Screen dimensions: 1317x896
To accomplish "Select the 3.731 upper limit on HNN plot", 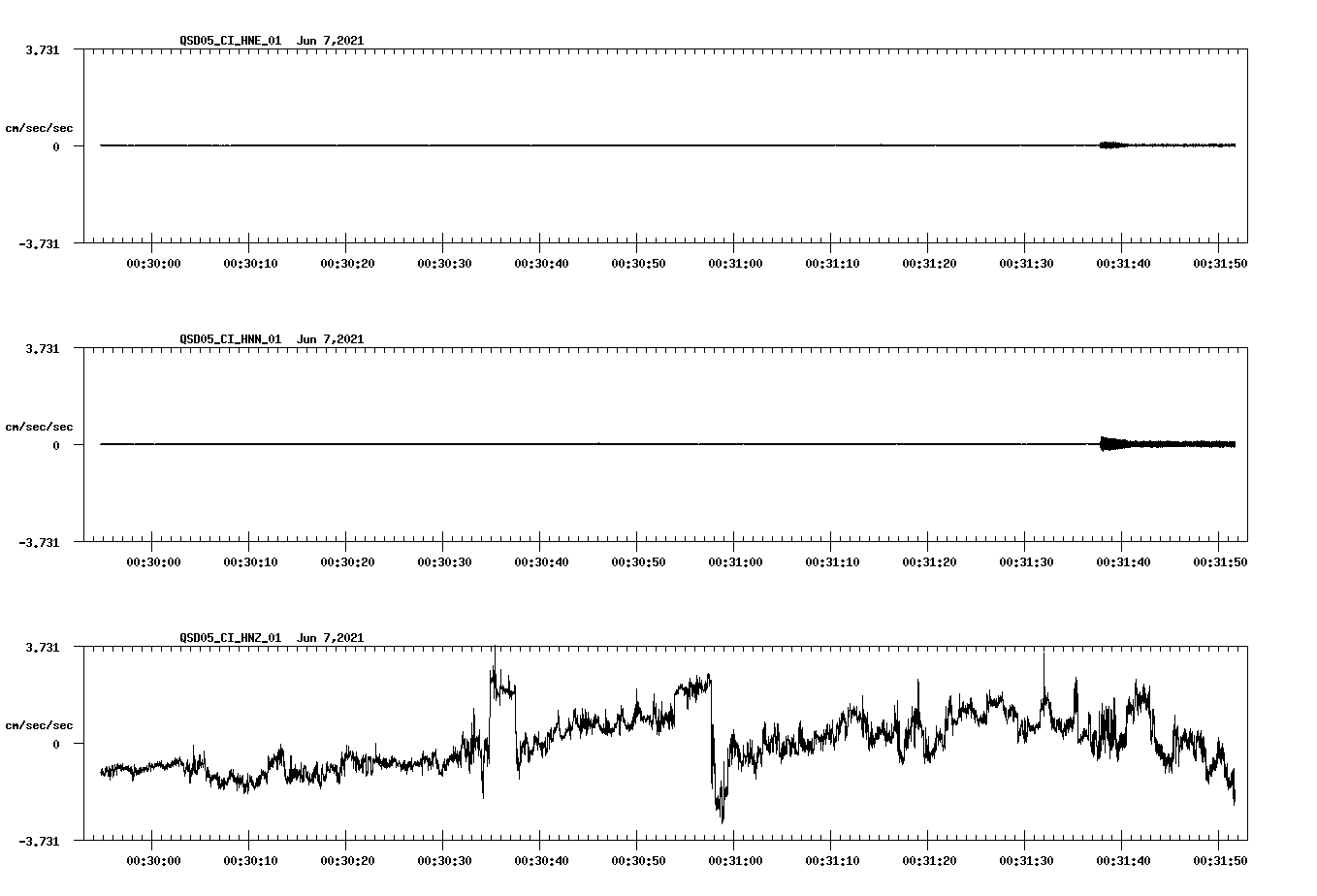I will pyautogui.click(x=42, y=349).
